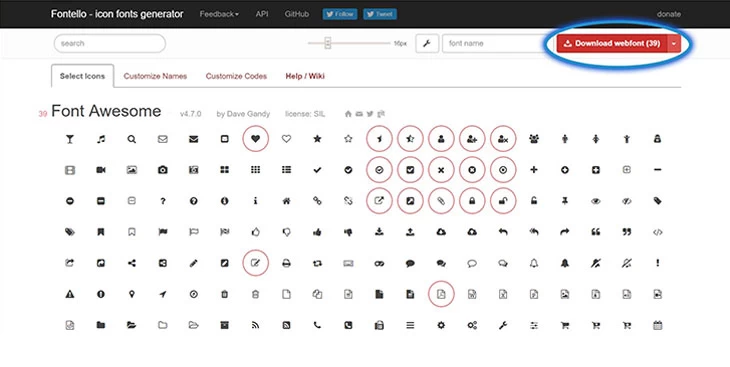This screenshot has width=730, height=367.
Task: Click the Download webfont (39) button
Action: [x=612, y=43]
